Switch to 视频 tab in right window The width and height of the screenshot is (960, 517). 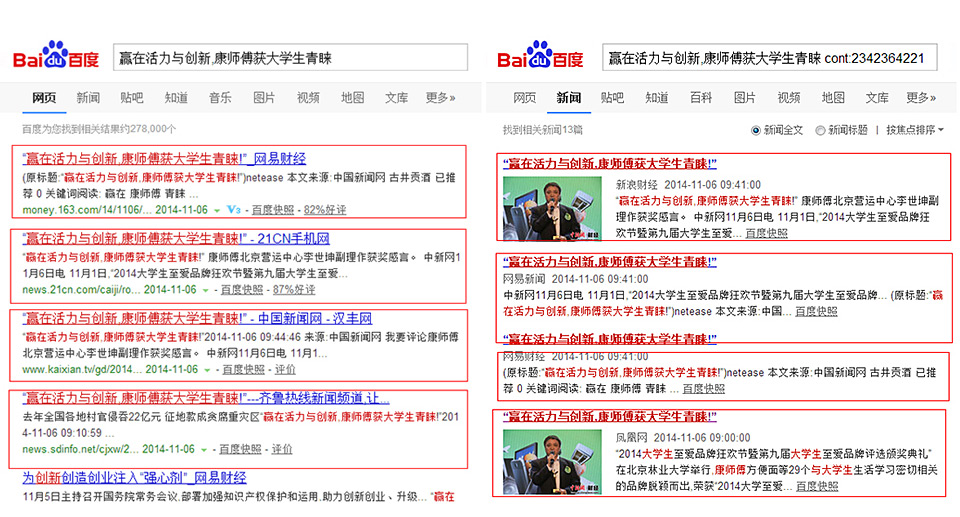click(x=789, y=97)
